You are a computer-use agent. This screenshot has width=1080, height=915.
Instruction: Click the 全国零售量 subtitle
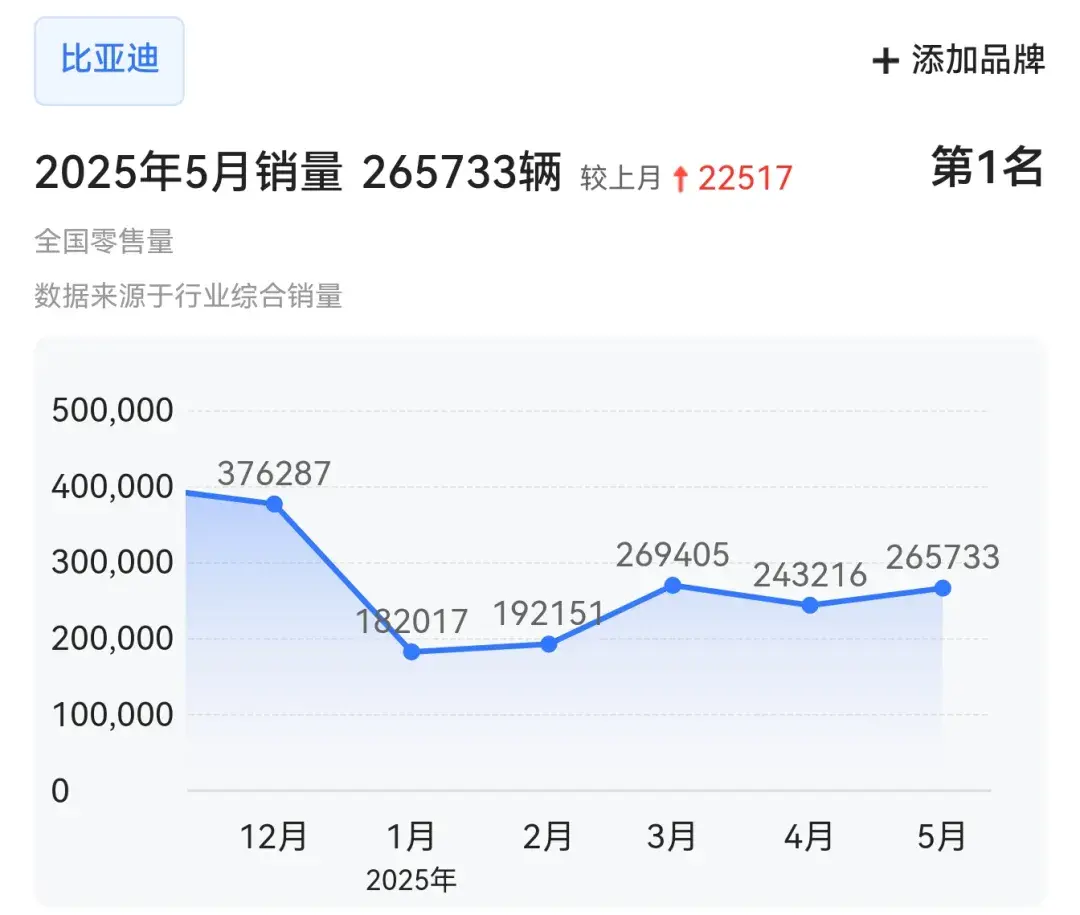[x=104, y=242]
